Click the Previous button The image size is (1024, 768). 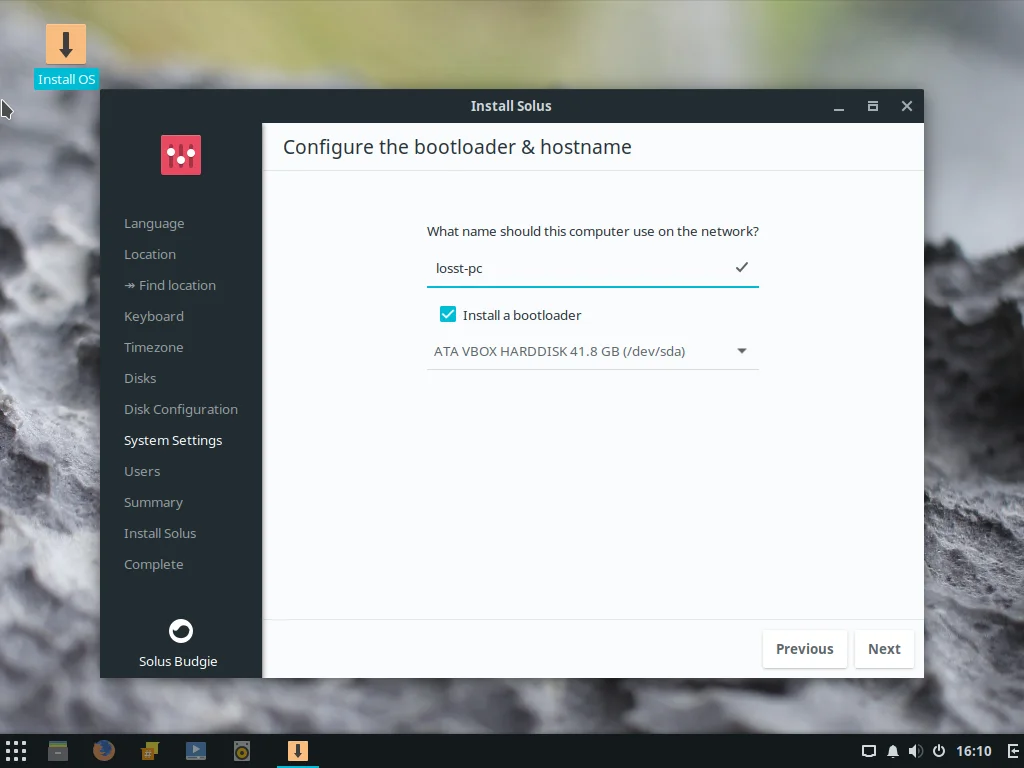[805, 649]
